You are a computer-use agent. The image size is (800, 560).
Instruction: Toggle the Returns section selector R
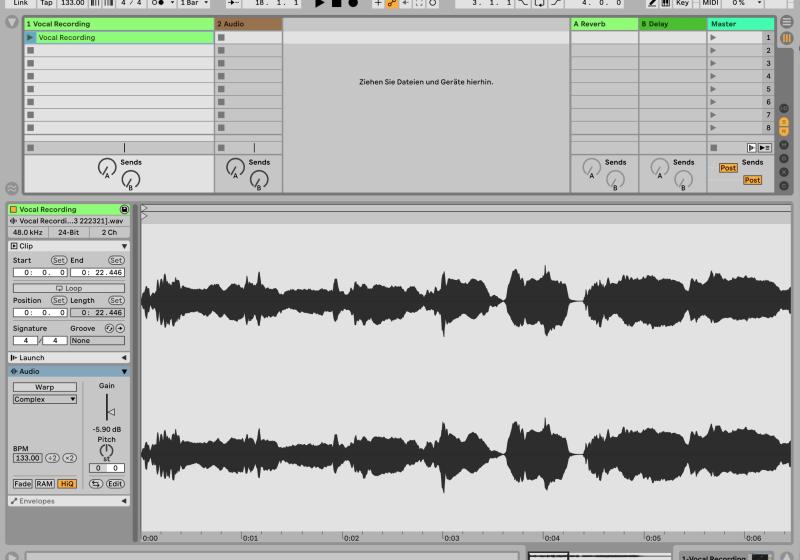tap(784, 131)
